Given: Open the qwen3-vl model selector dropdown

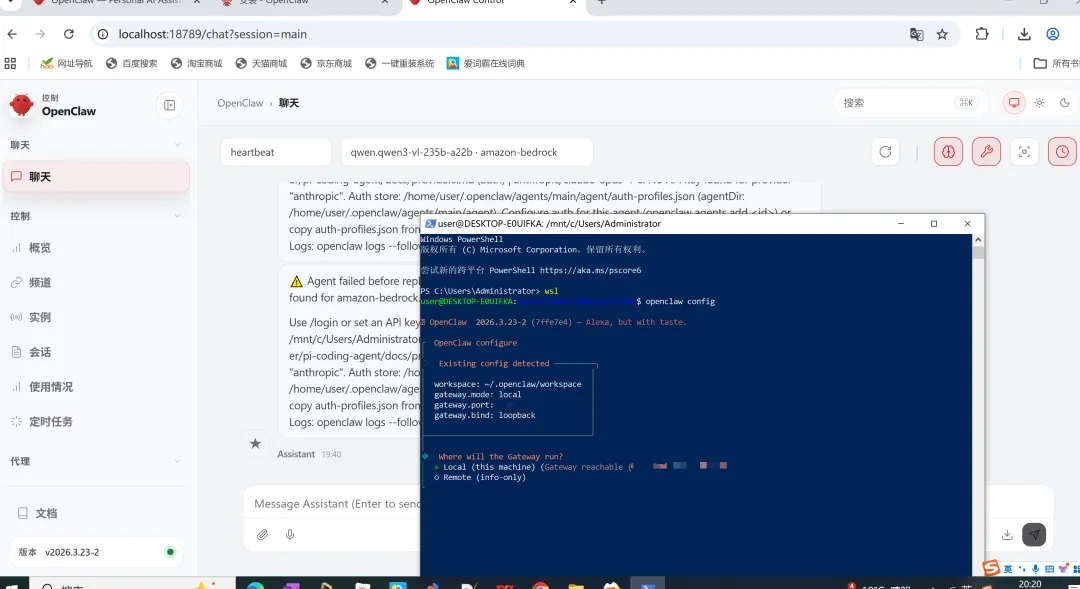Looking at the screenshot, I should pos(467,152).
